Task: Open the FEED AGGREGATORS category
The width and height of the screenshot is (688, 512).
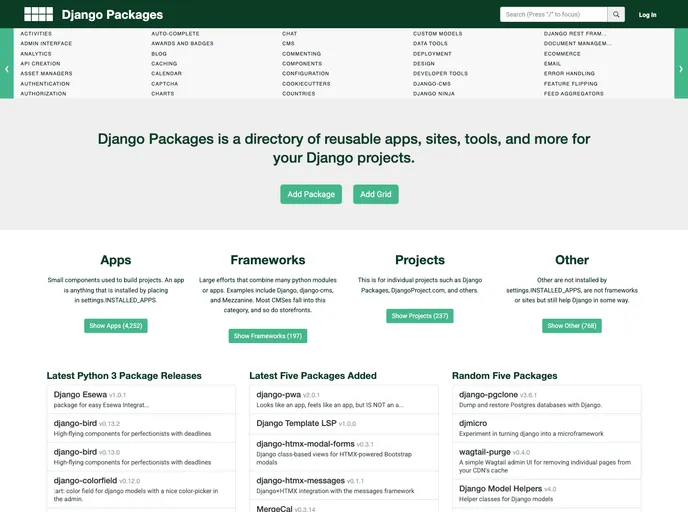Action: click(x=574, y=93)
